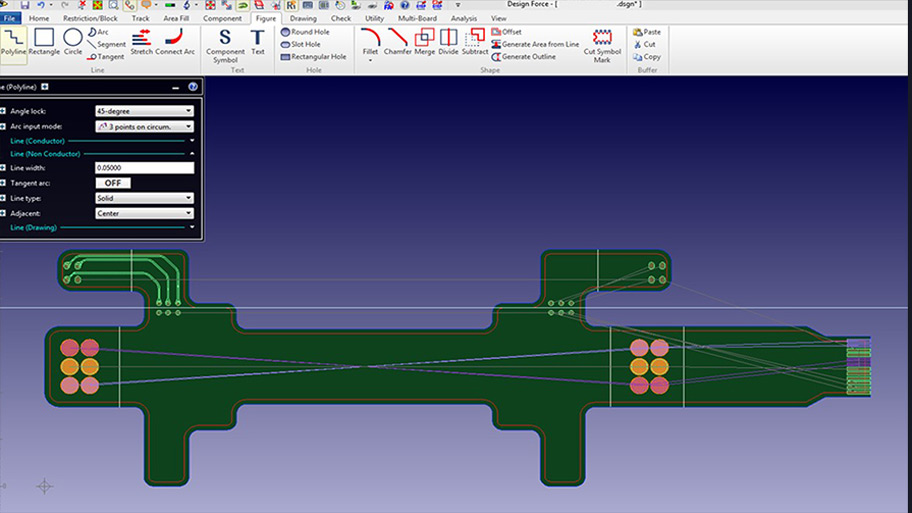Open the Line type dropdown

pos(144,198)
